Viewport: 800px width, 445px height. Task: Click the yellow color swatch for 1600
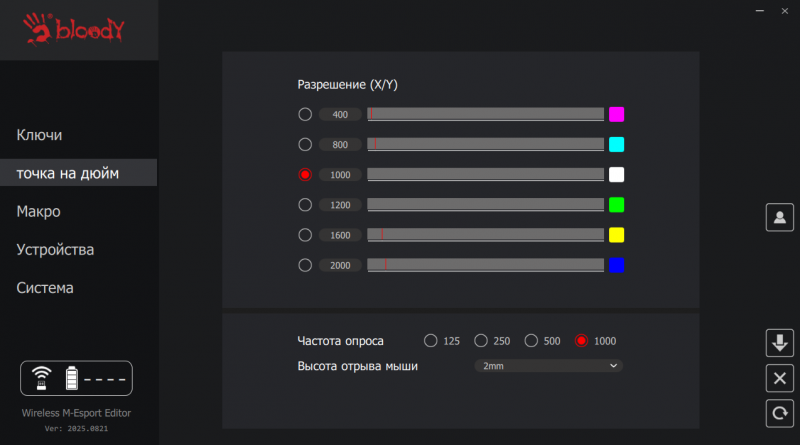pyautogui.click(x=617, y=235)
